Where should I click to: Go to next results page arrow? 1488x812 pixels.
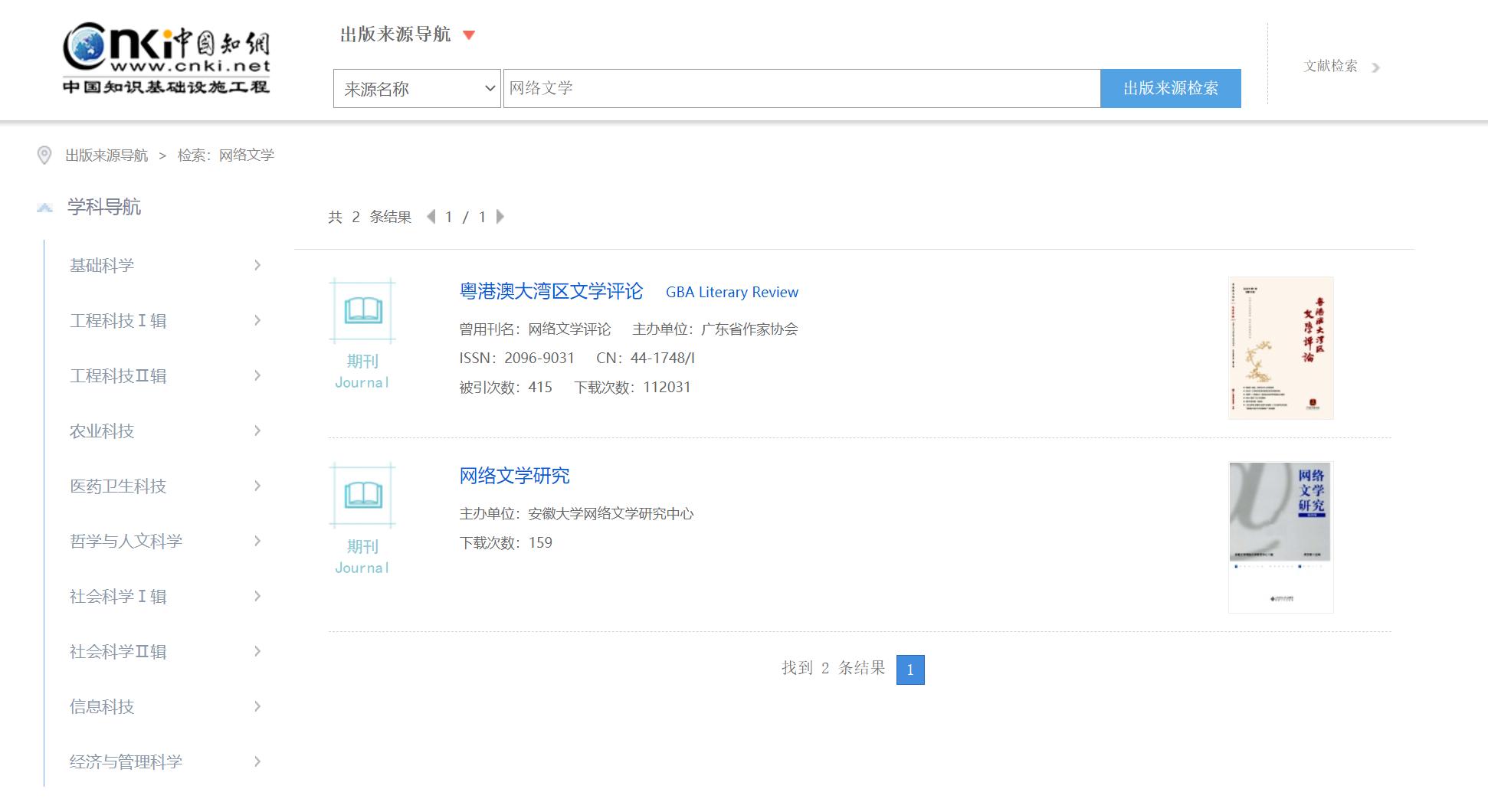500,217
